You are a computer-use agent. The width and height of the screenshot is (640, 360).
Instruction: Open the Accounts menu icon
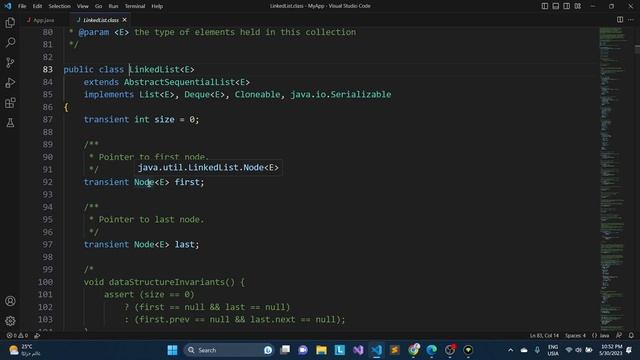click(x=10, y=301)
